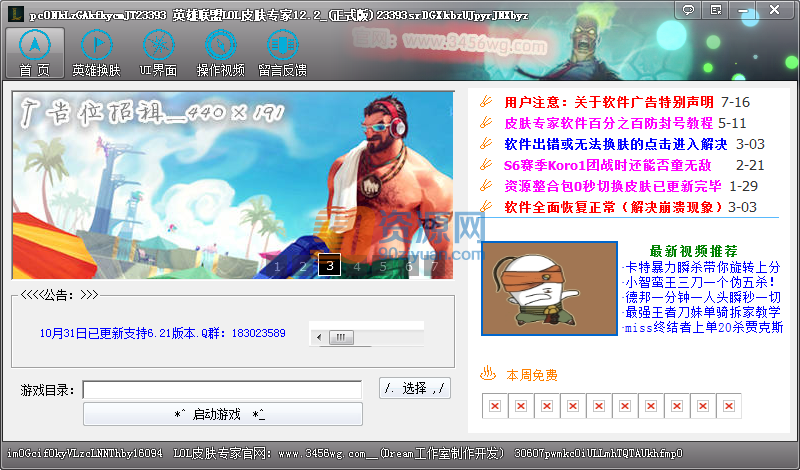
Task: Click the announcement scrollbar left arrow
Action: click(319, 337)
